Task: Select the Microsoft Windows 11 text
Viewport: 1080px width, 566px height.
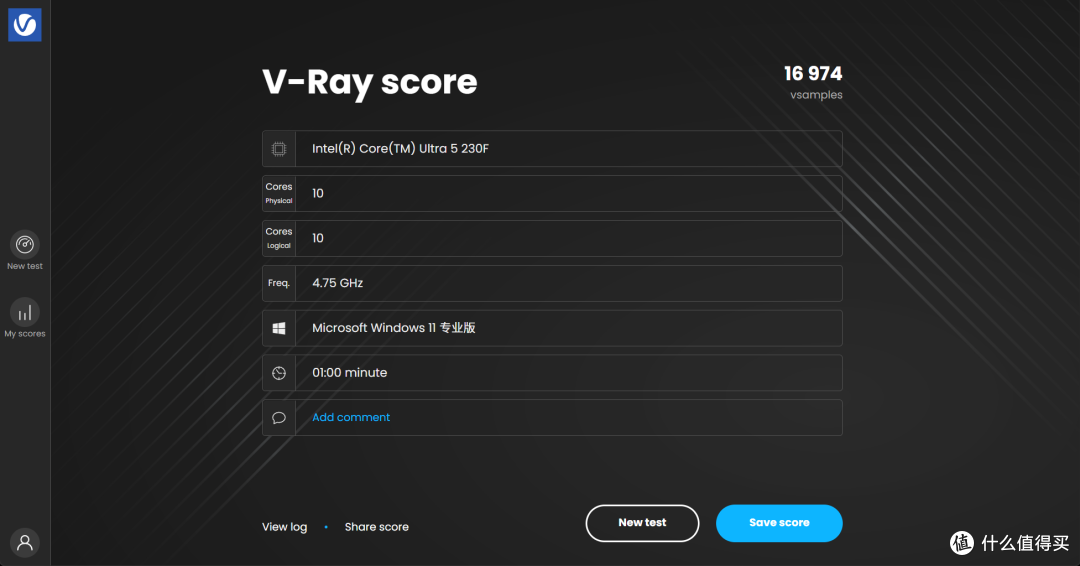Action: (x=394, y=328)
